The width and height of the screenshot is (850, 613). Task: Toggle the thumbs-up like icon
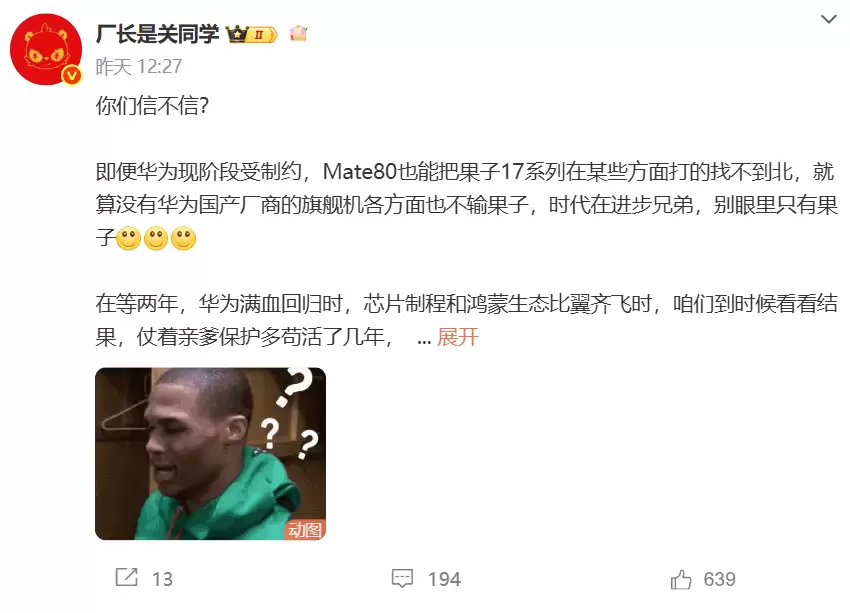681,579
